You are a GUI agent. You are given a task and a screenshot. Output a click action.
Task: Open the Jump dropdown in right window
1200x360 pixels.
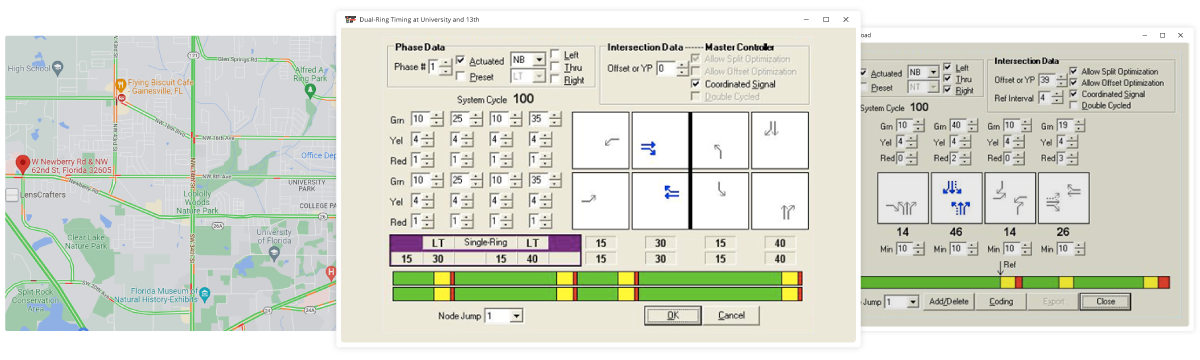click(x=912, y=301)
